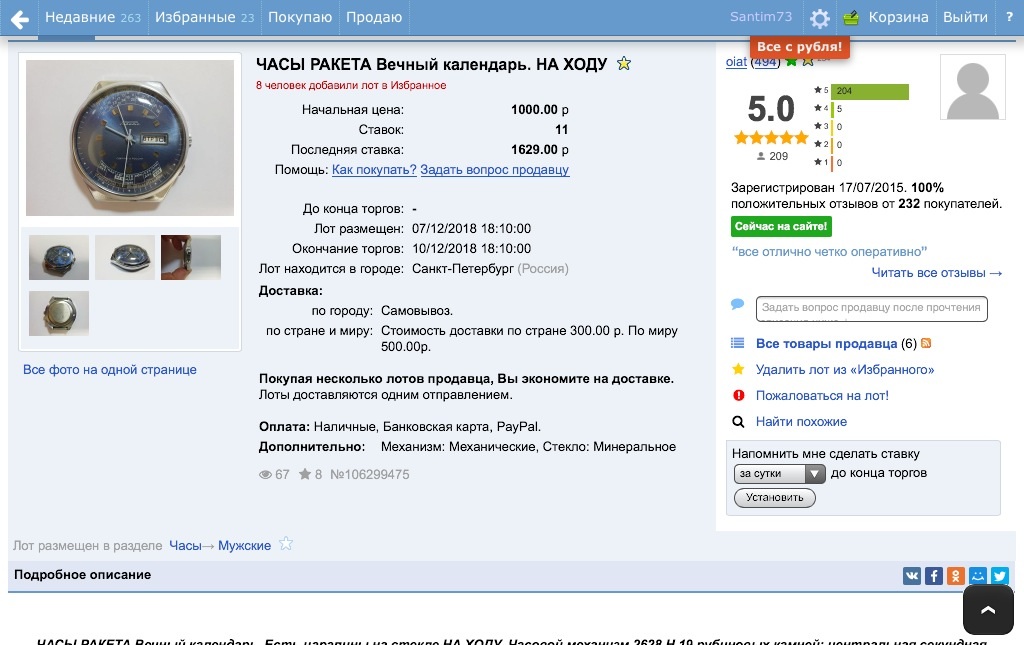Toggle the star next to the Мужские category
The image size is (1024, 645).
(x=286, y=544)
